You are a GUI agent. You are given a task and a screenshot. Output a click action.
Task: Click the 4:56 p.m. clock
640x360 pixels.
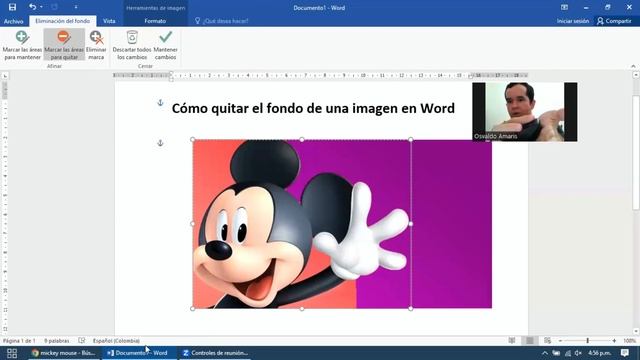pos(600,353)
